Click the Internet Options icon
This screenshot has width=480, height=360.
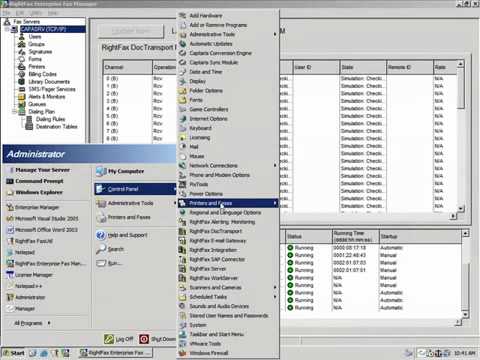183,119
